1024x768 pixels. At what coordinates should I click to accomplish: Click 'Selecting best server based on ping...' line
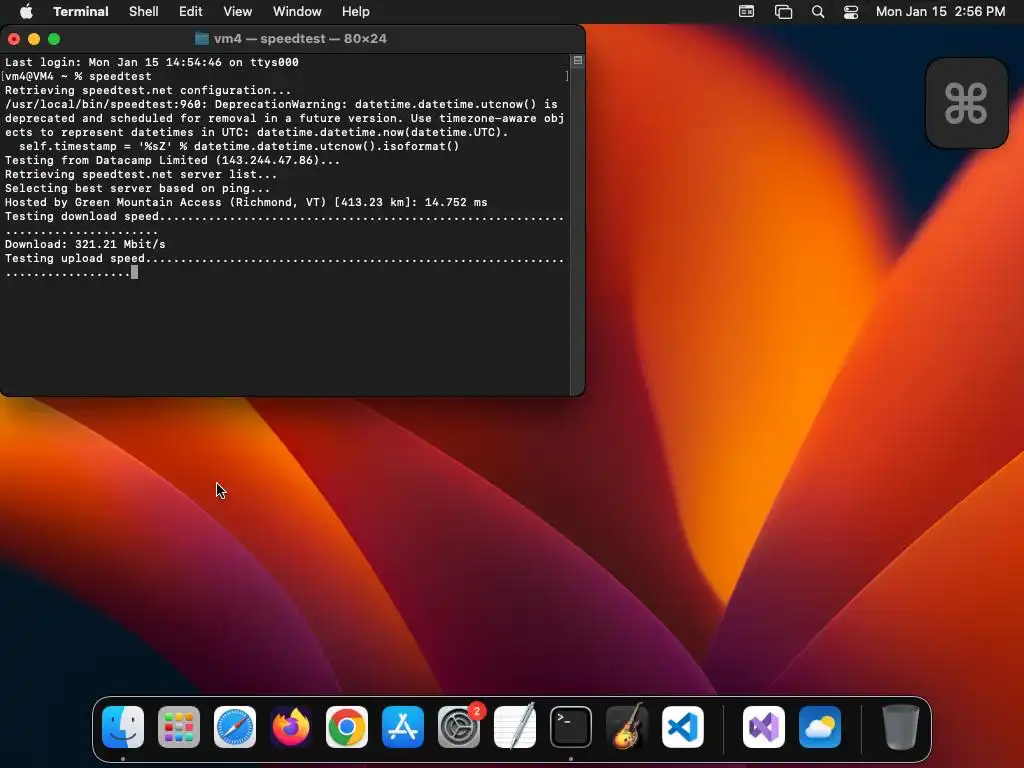(x=138, y=189)
